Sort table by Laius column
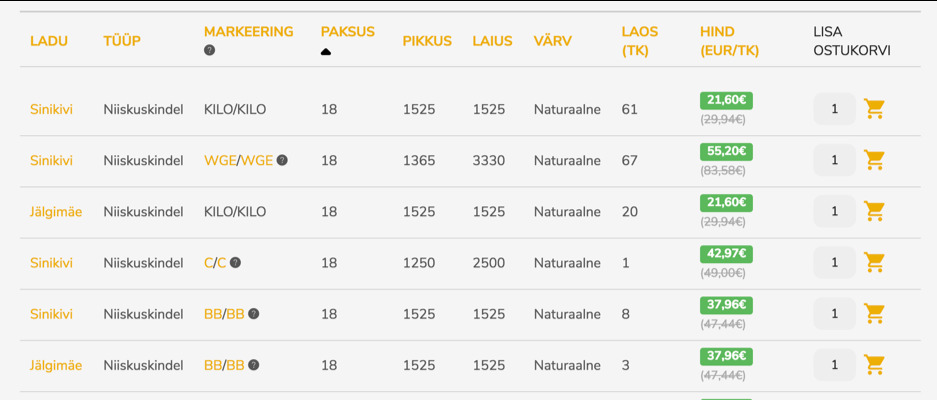The image size is (937, 400). pos(492,41)
